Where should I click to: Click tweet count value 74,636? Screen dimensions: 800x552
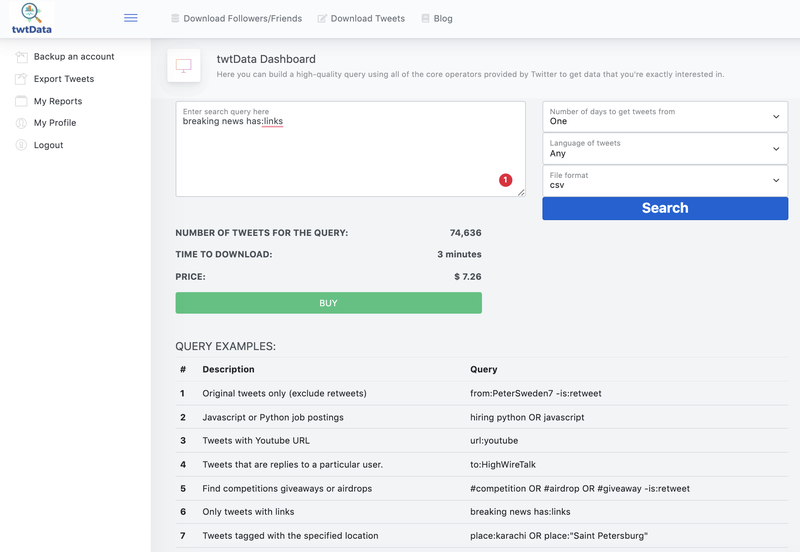pos(465,233)
